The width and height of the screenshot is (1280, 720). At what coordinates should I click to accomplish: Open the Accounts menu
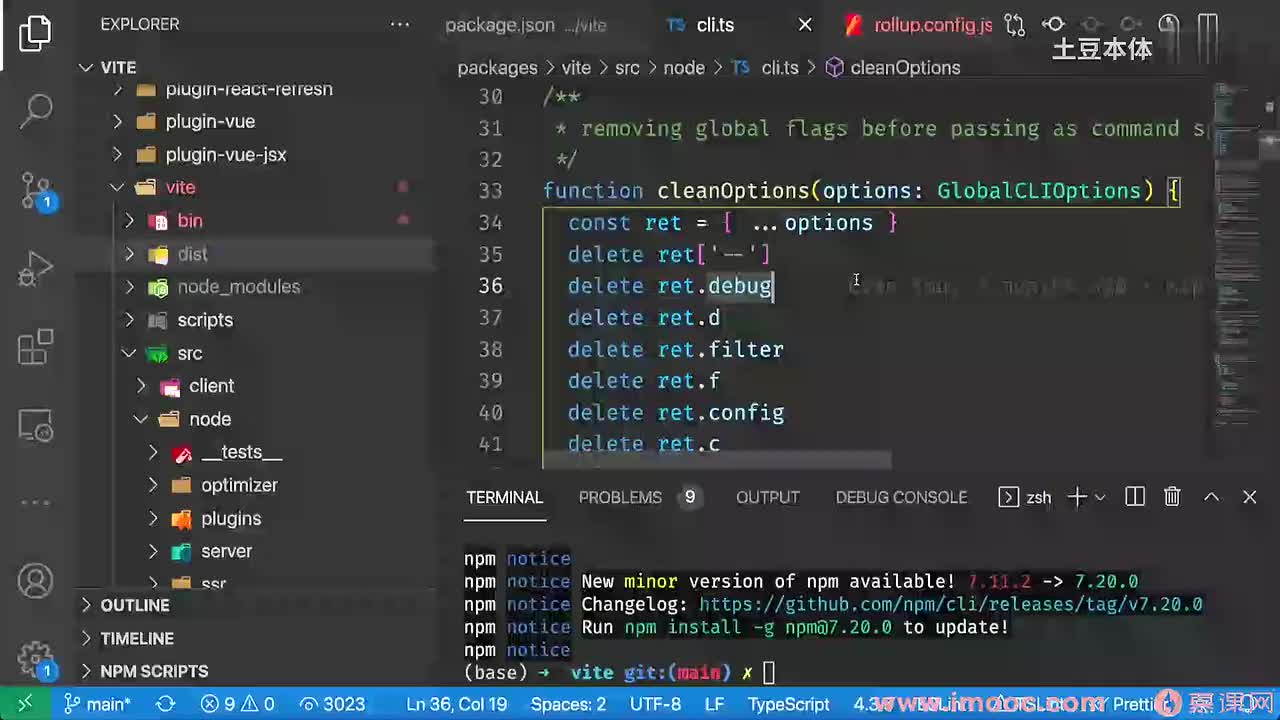pyautogui.click(x=36, y=581)
